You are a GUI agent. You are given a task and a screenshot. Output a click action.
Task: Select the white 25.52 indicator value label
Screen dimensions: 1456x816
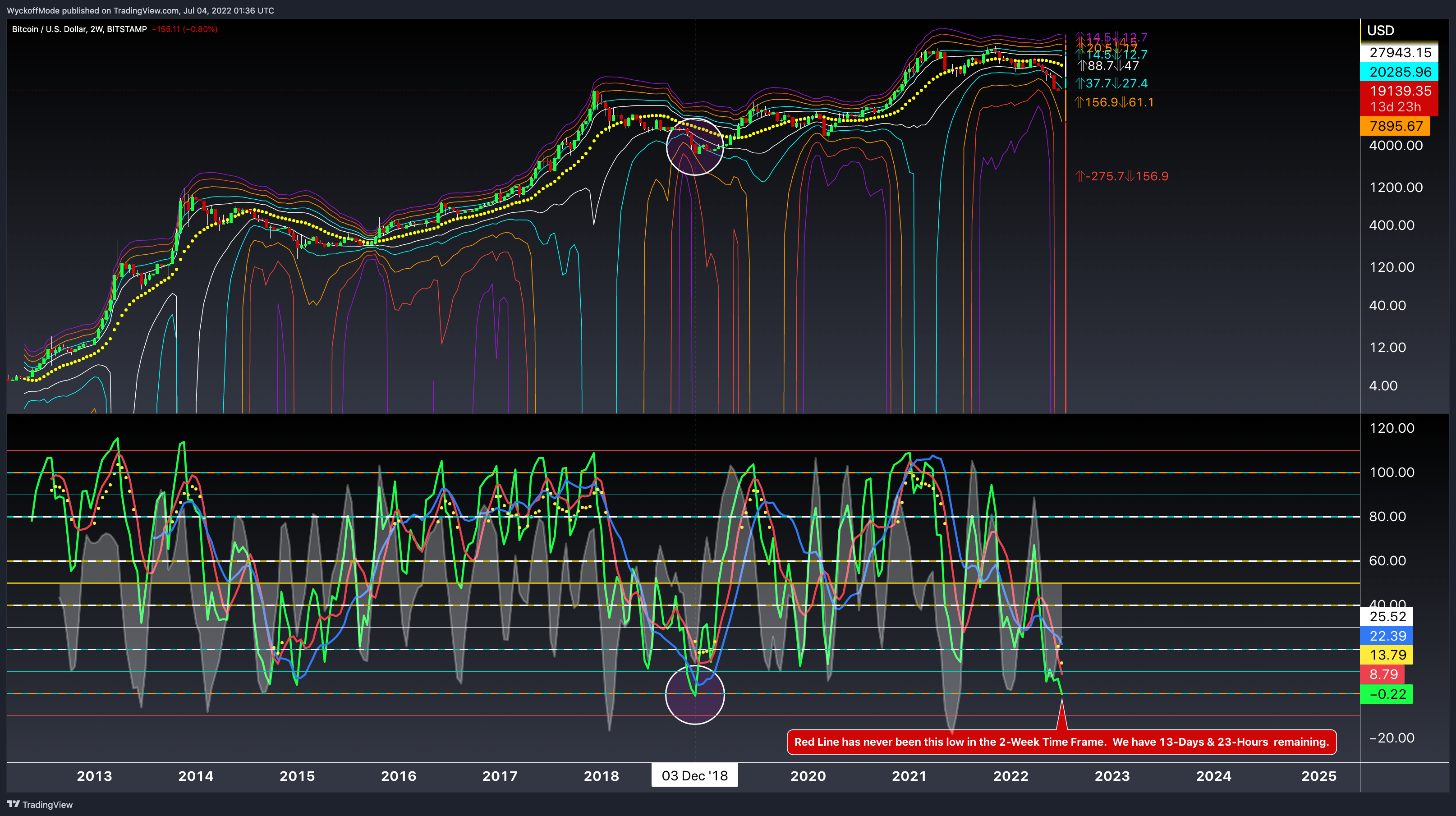pyautogui.click(x=1387, y=617)
